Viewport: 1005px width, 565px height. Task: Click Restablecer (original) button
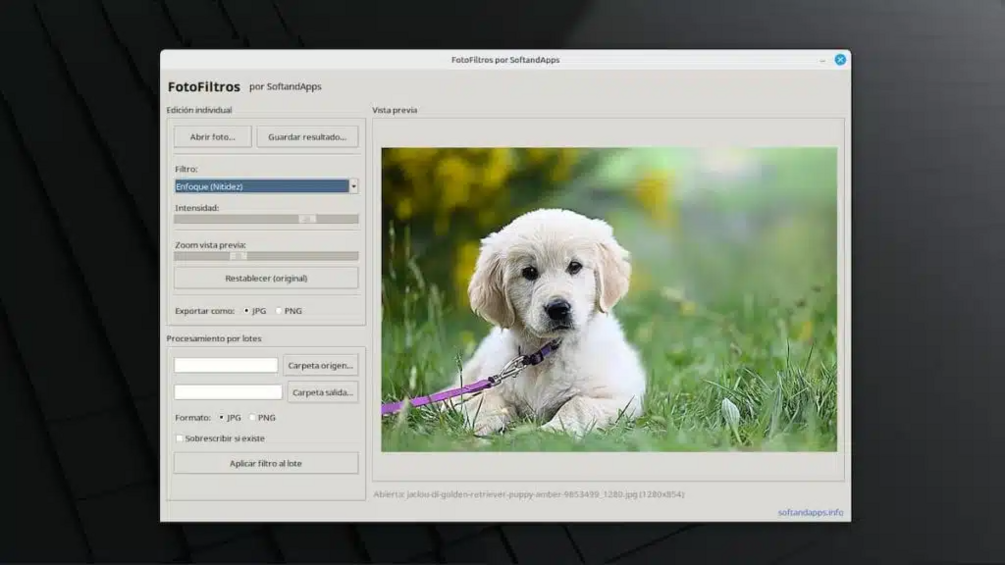[266, 278]
